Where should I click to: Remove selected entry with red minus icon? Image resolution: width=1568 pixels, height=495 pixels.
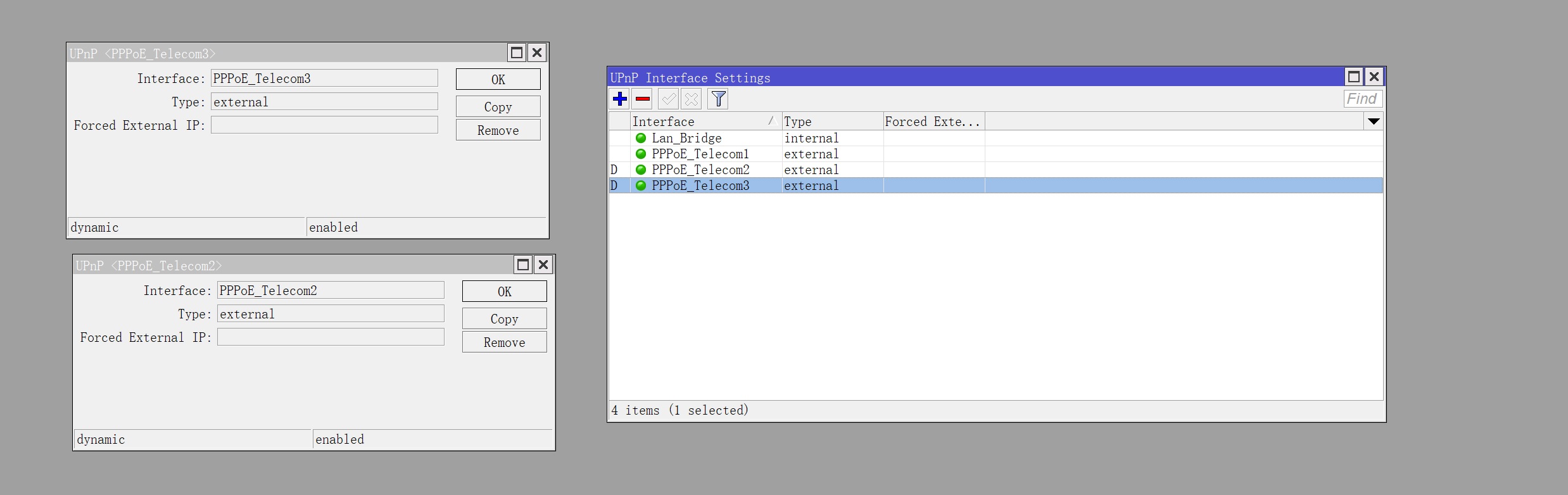click(643, 99)
